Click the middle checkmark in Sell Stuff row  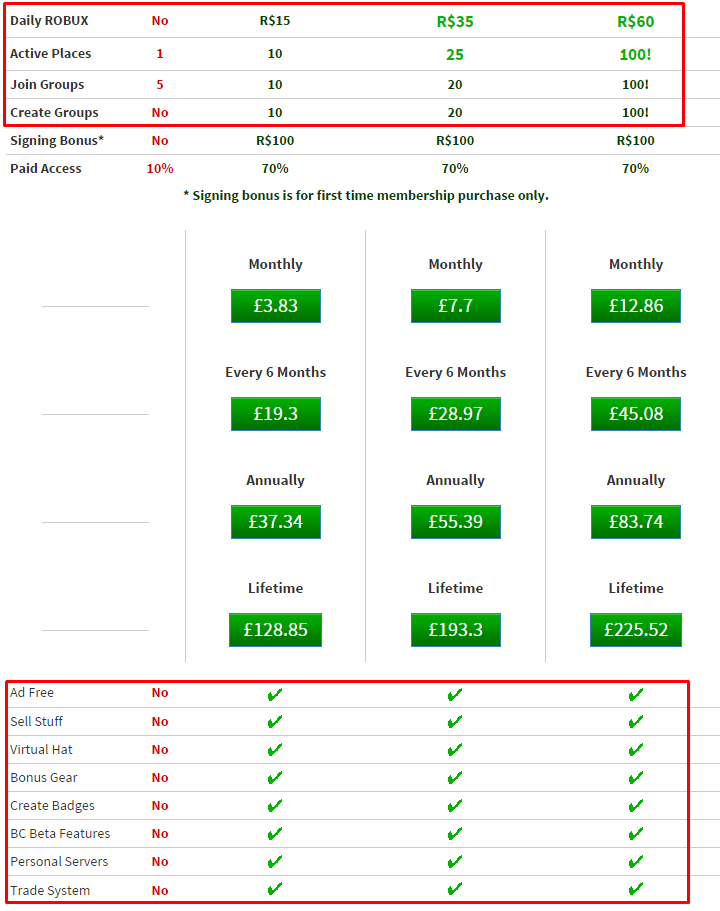coord(455,722)
